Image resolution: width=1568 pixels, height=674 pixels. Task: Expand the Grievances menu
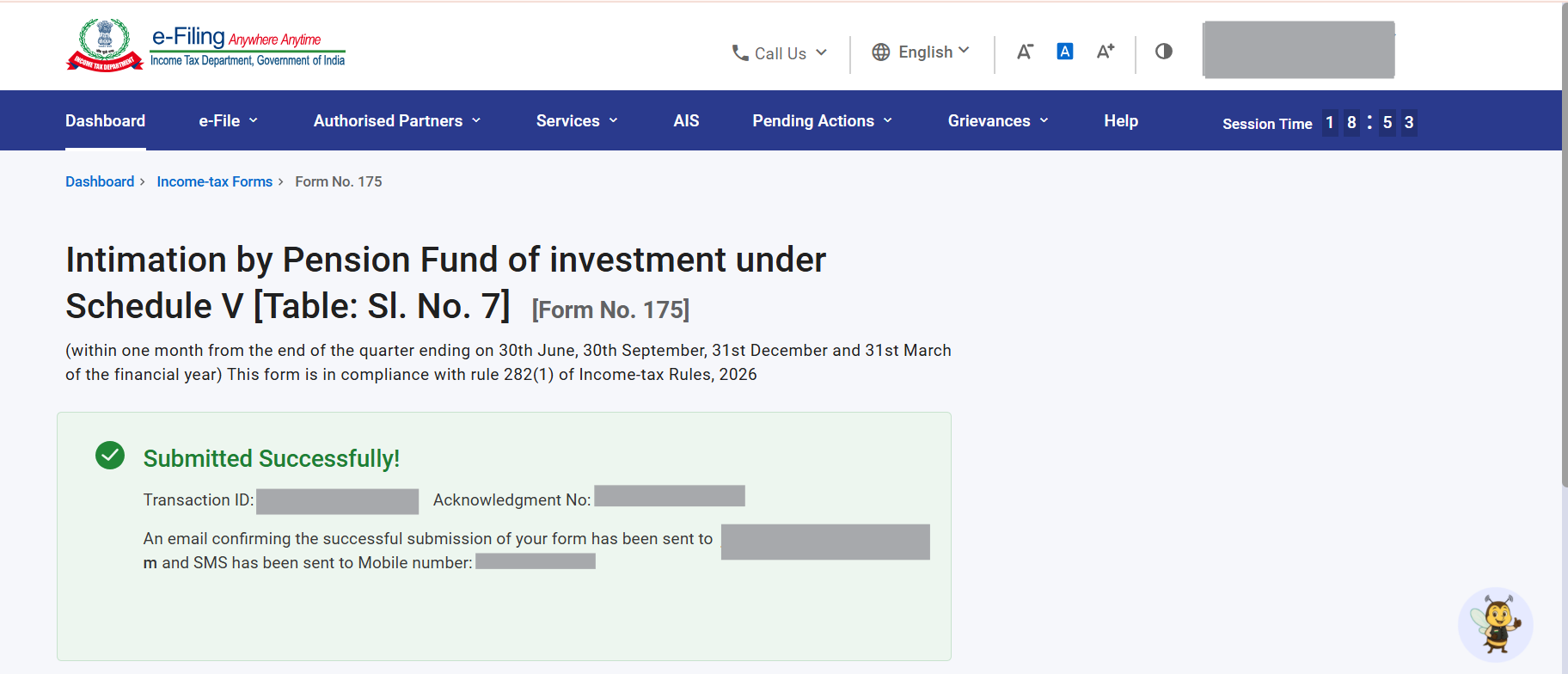tap(998, 121)
